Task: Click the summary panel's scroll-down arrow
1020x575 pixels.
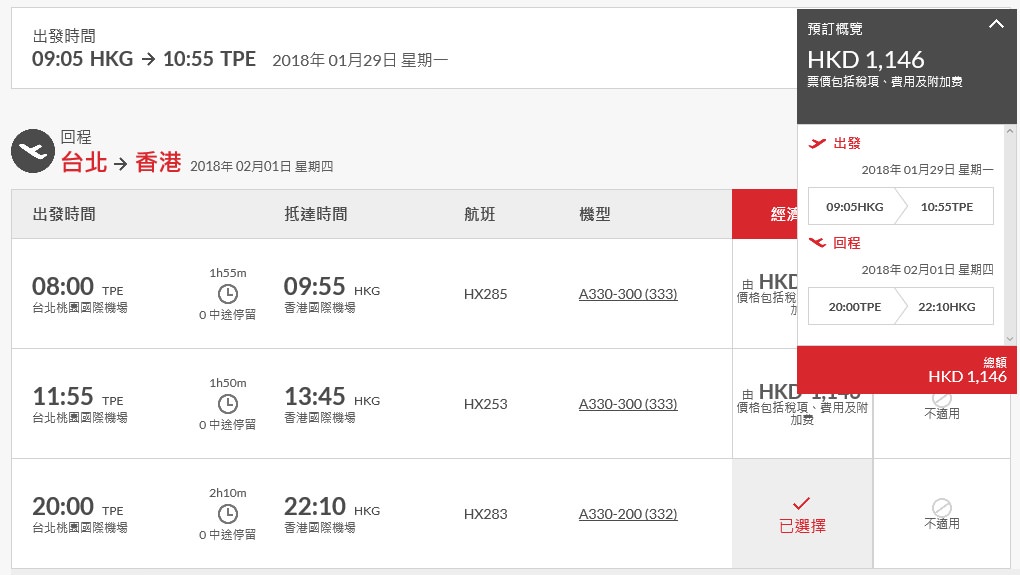Action: pyautogui.click(x=1010, y=339)
